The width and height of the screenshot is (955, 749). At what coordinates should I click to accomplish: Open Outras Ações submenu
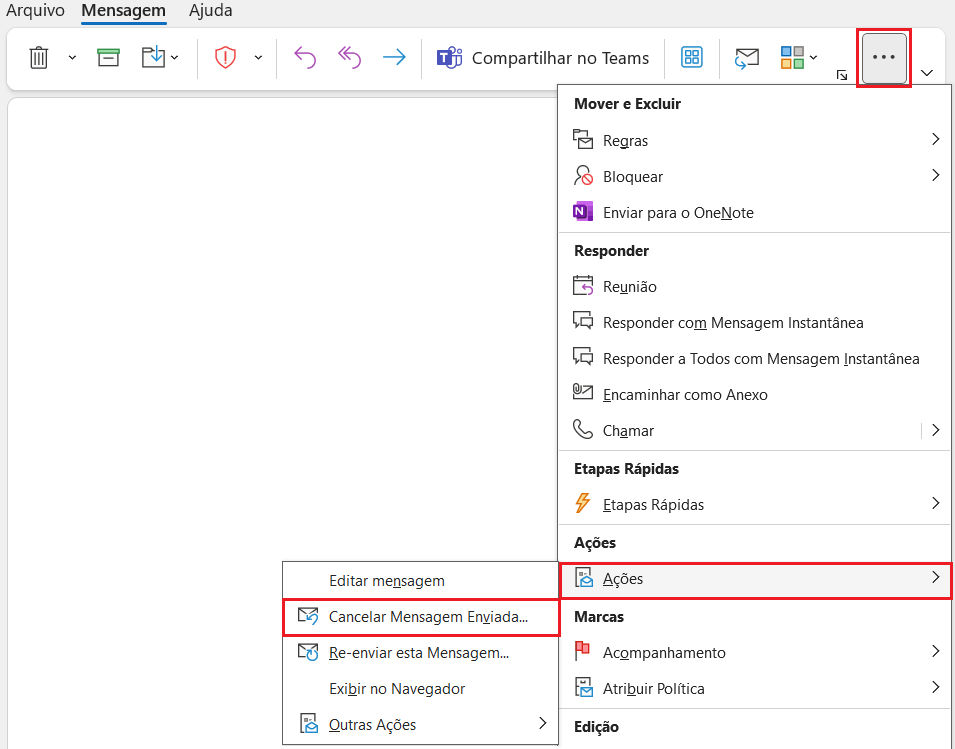click(x=420, y=725)
